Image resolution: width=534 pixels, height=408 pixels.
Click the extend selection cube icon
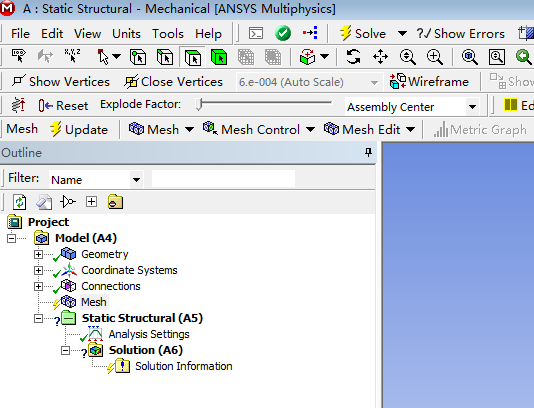pos(308,57)
